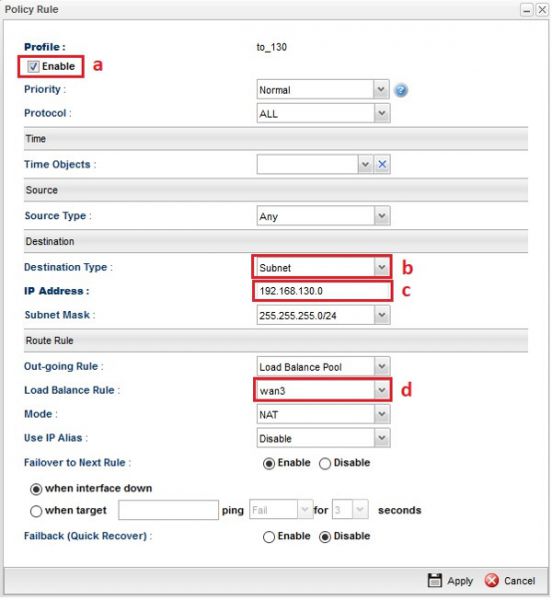Open the Destination Type dropdown
Screen dimensions: 552x600
pyautogui.click(x=381, y=267)
